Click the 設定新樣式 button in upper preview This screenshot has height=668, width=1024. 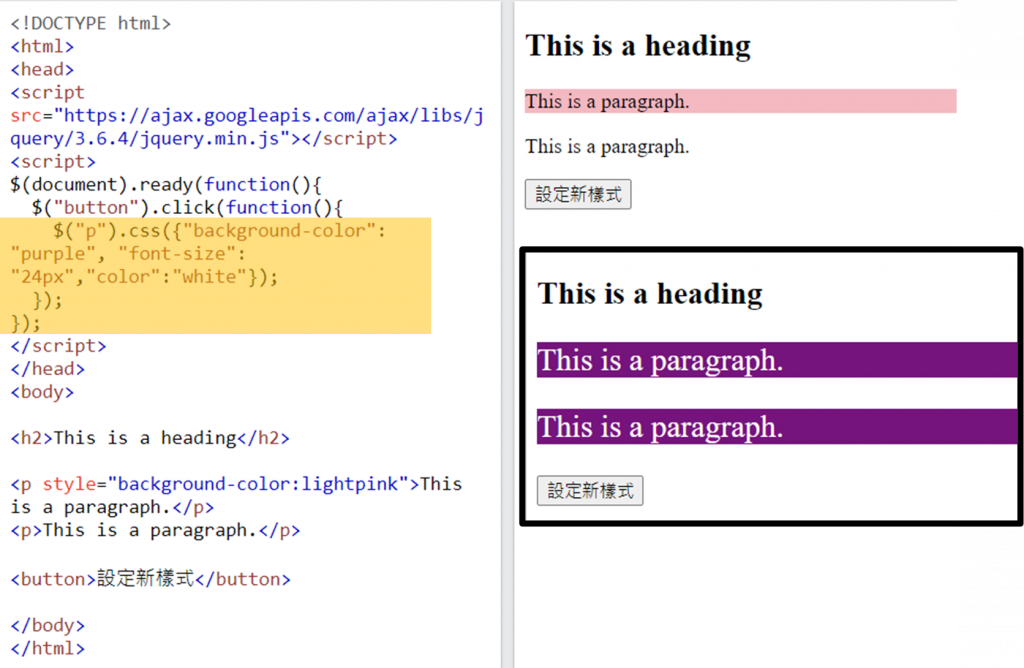pyautogui.click(x=578, y=194)
